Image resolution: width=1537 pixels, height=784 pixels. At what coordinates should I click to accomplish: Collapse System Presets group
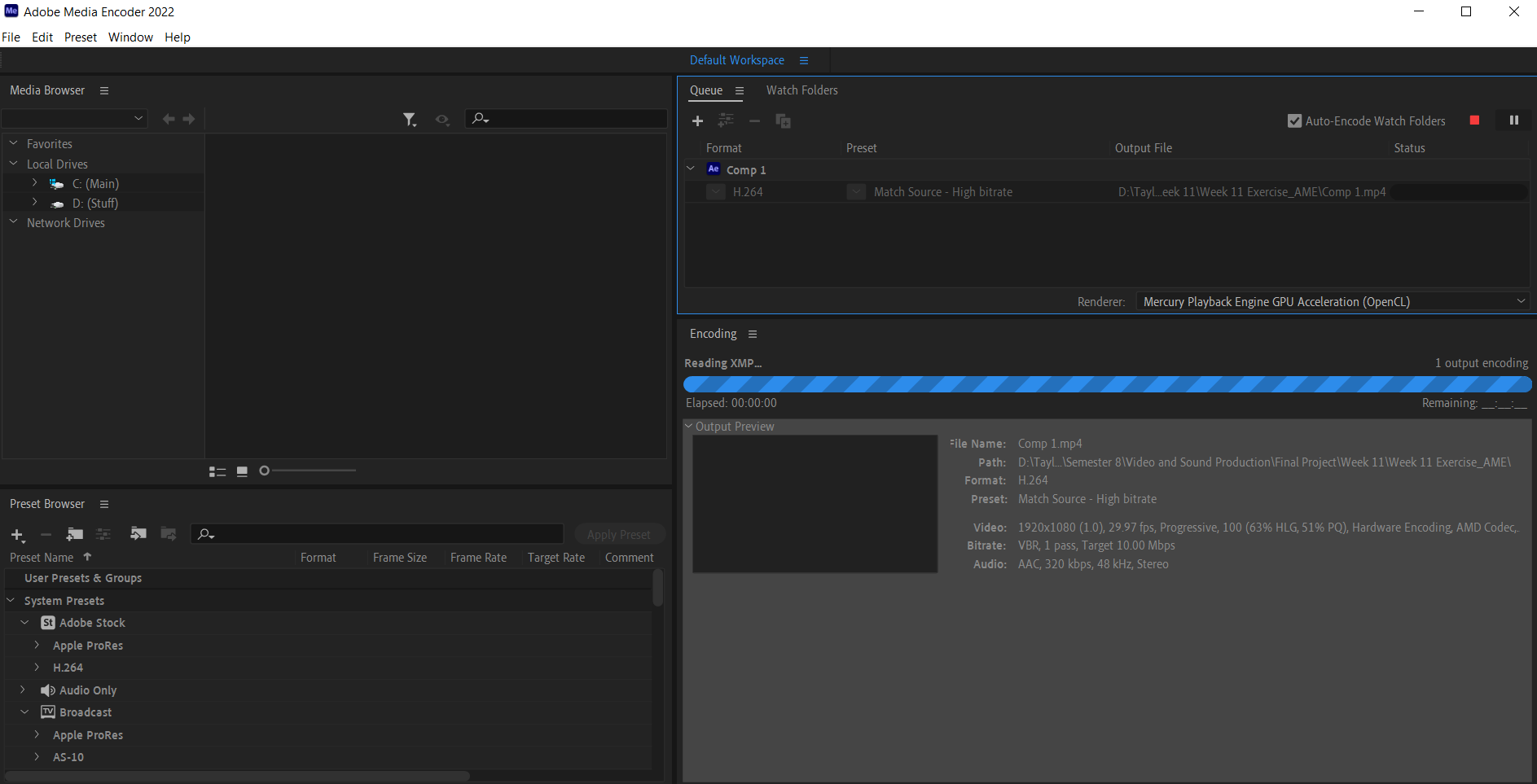click(x=11, y=601)
